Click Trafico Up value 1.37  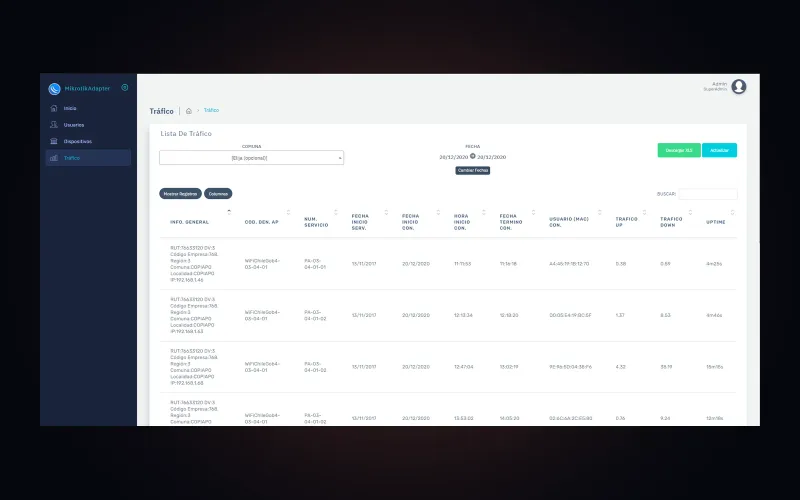(x=620, y=315)
